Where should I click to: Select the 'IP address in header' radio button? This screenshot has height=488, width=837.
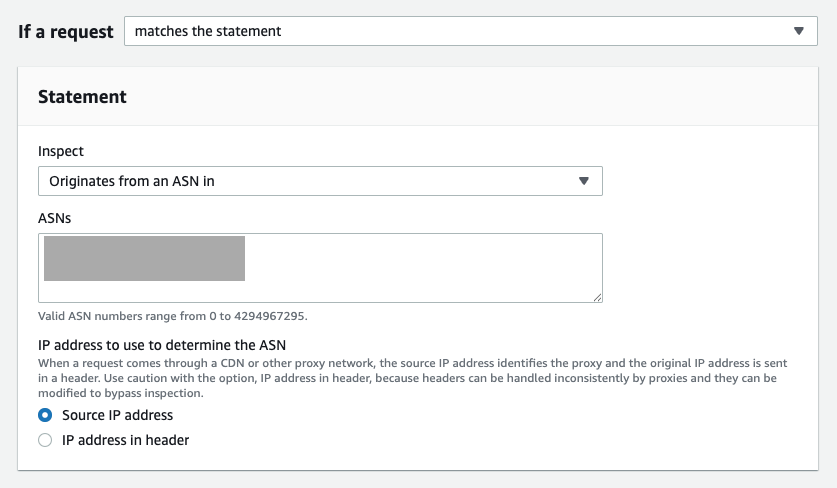pyautogui.click(x=45, y=440)
